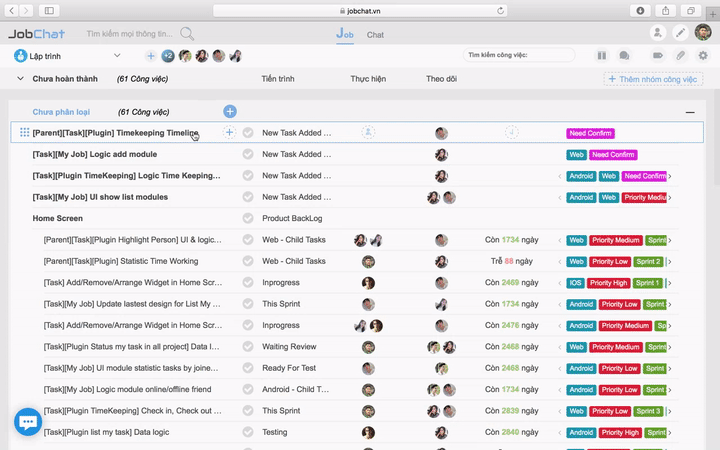Open the settings gear in project toolbar
Image resolution: width=720 pixels, height=450 pixels.
(x=703, y=56)
